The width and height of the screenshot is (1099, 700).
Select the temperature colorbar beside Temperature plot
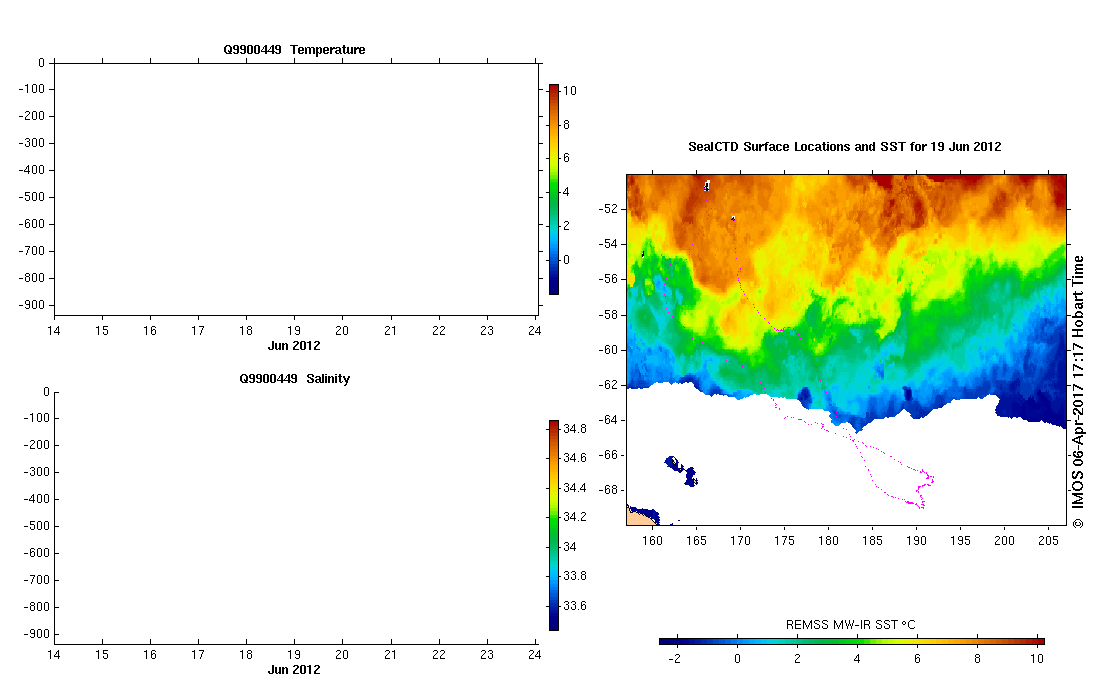(554, 189)
